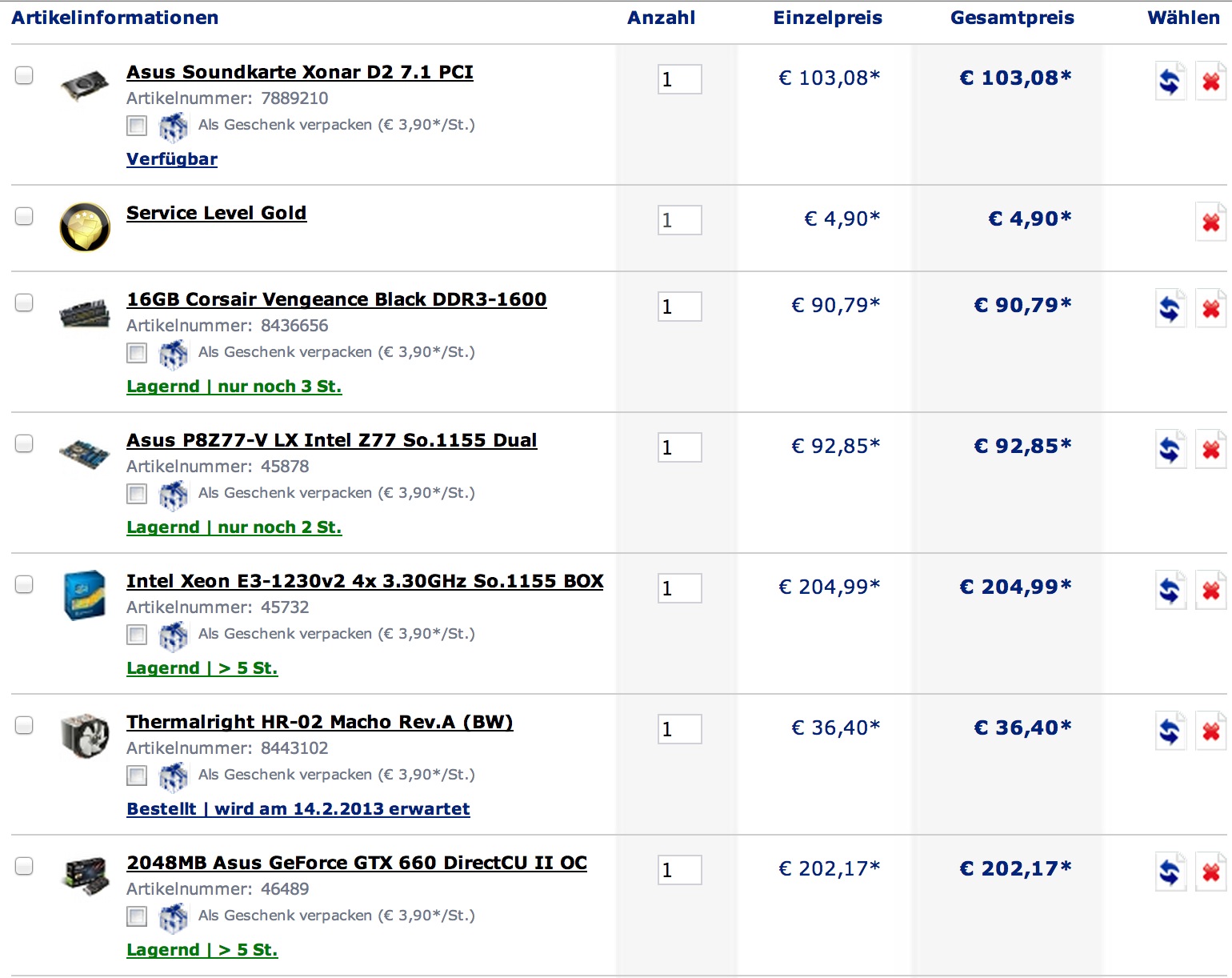Screen dimensions: 1232x978
Task: Check row checkbox for Thermalright HR-02 Macho
Action: [24, 725]
